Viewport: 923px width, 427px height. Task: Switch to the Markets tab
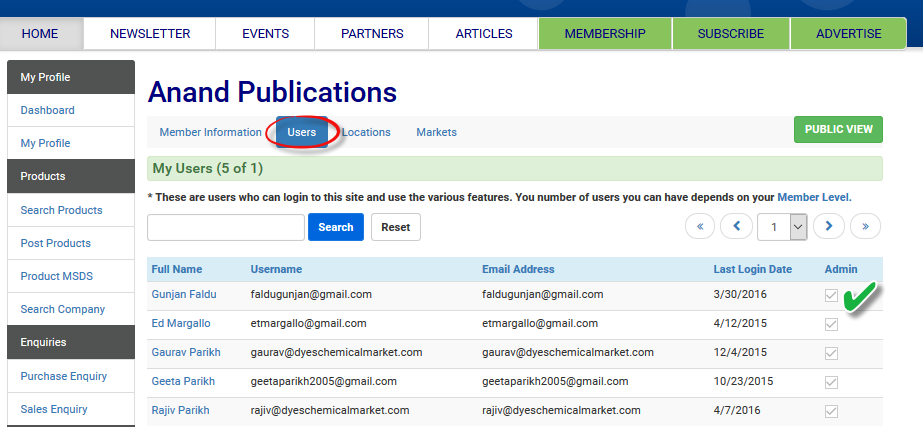(437, 132)
